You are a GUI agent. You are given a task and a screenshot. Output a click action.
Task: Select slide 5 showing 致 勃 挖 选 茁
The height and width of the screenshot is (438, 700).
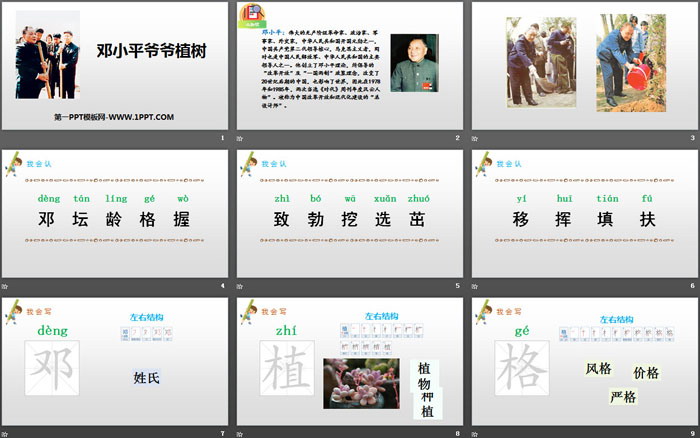pos(350,213)
